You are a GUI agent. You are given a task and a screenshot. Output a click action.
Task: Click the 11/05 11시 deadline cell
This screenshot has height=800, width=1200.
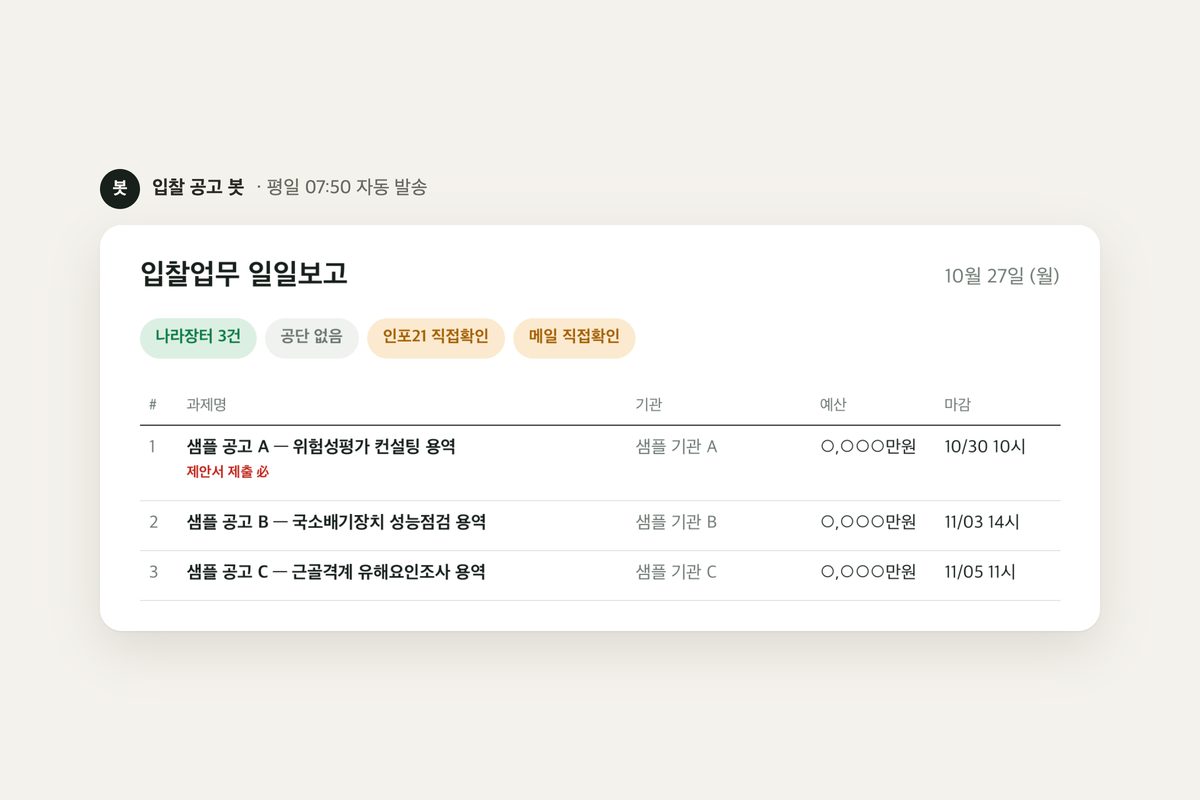980,572
